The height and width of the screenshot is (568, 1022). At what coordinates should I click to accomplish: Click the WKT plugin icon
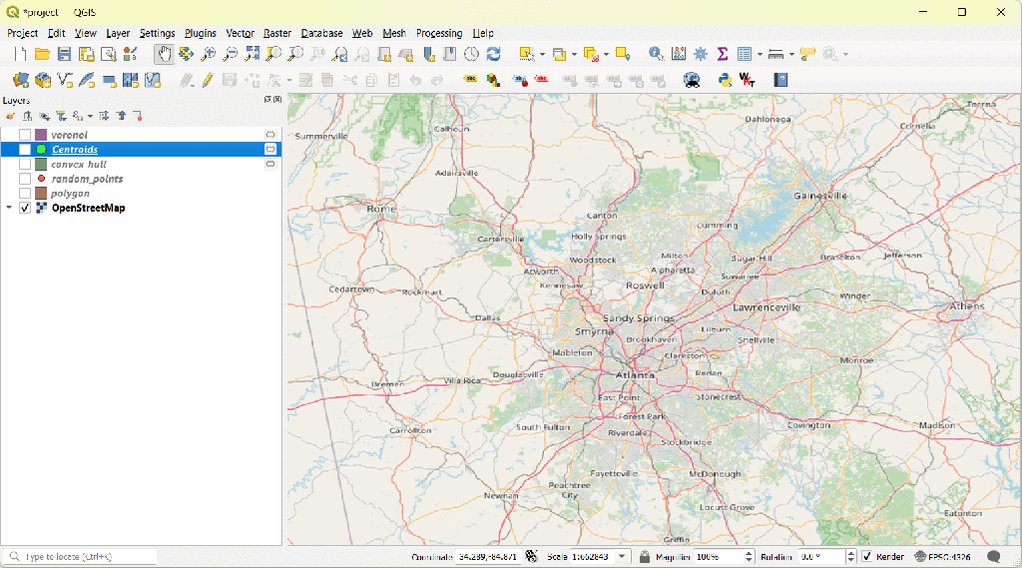coord(747,80)
